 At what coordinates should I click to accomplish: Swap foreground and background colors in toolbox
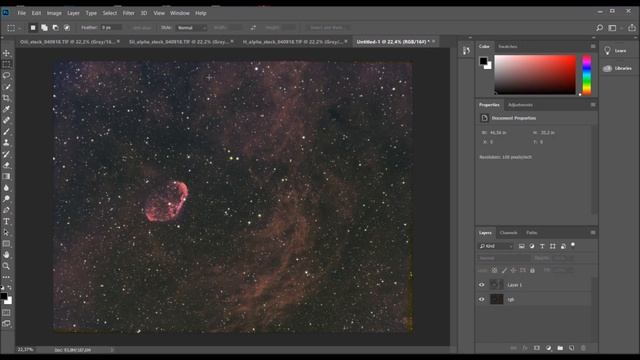click(10, 287)
